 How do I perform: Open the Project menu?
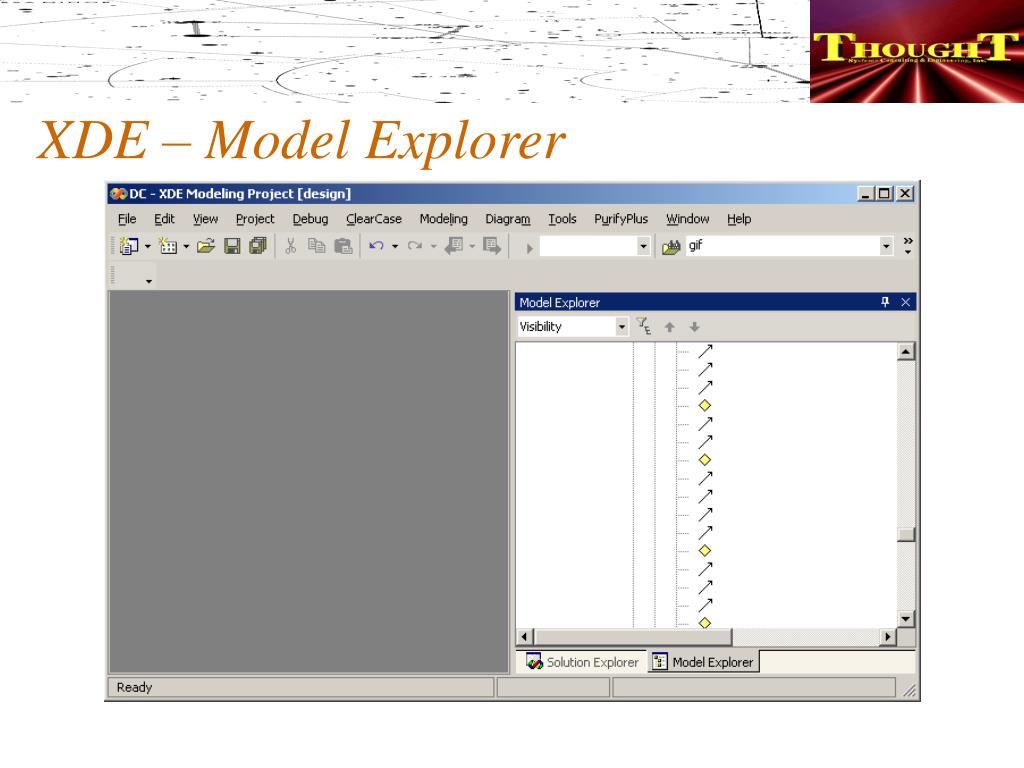point(255,219)
